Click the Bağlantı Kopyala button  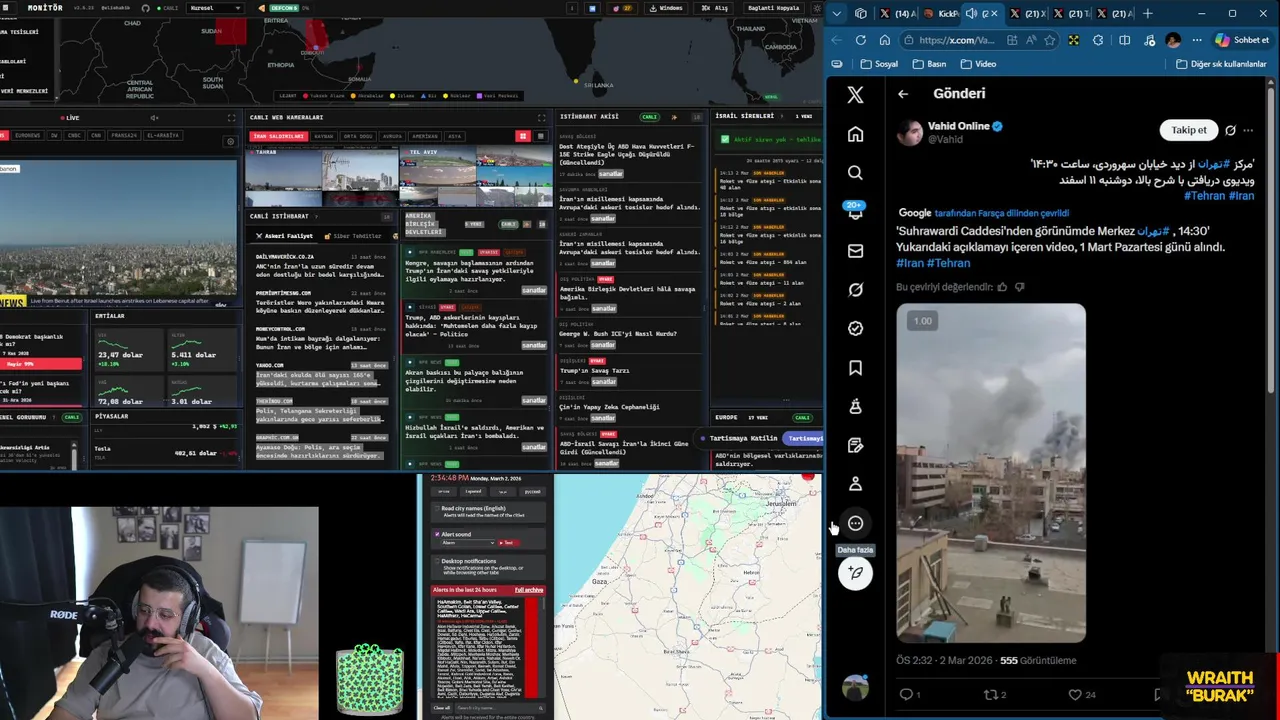point(774,8)
